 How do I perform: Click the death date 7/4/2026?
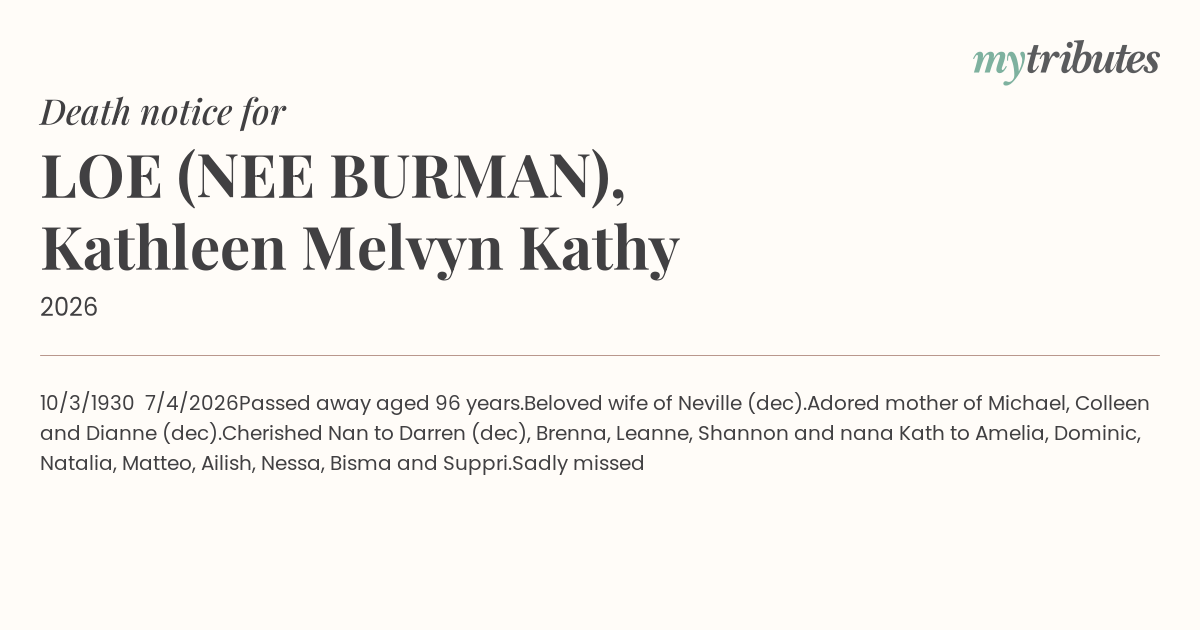pyautogui.click(x=191, y=403)
